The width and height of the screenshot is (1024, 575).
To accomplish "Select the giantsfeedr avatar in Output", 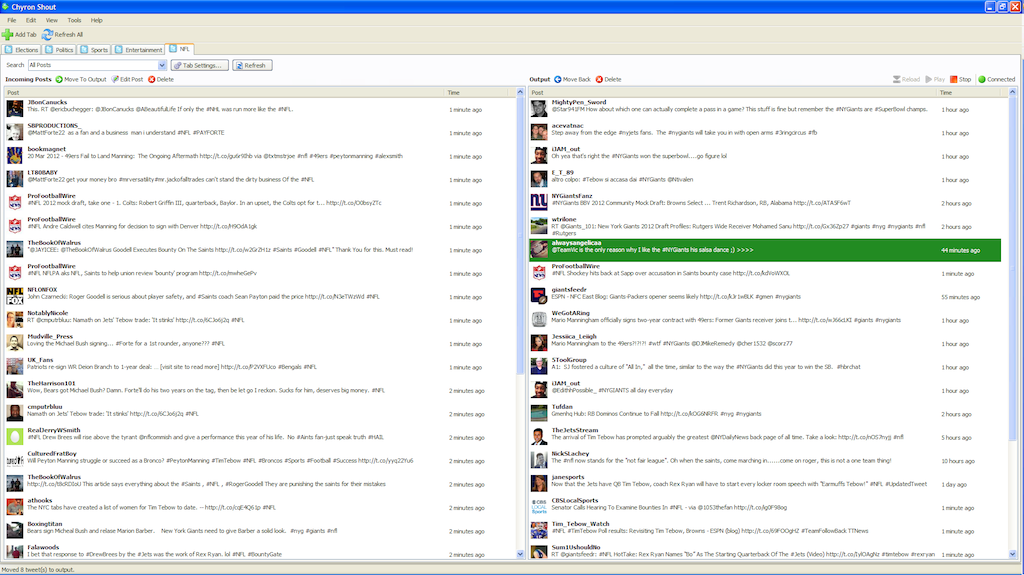I will pyautogui.click(x=539, y=296).
